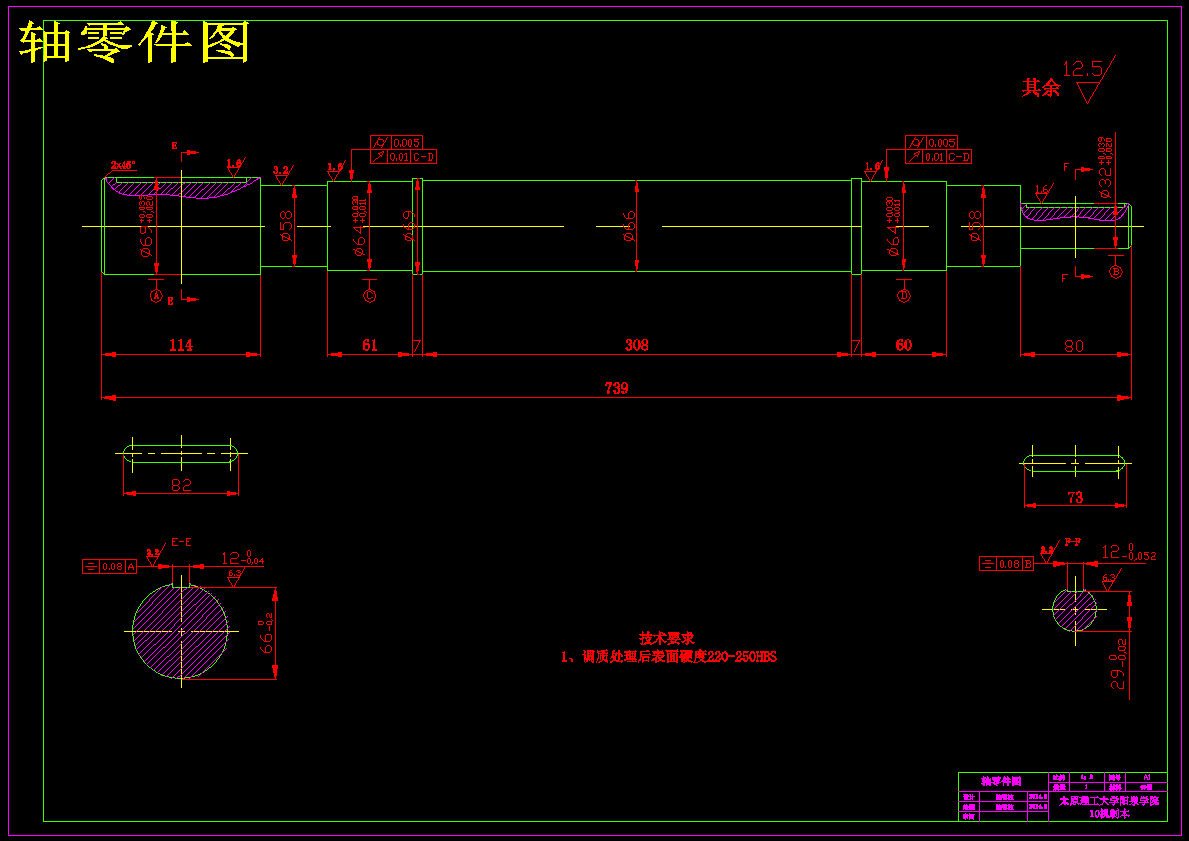Click the ø69 diameter dimension

pos(409,226)
